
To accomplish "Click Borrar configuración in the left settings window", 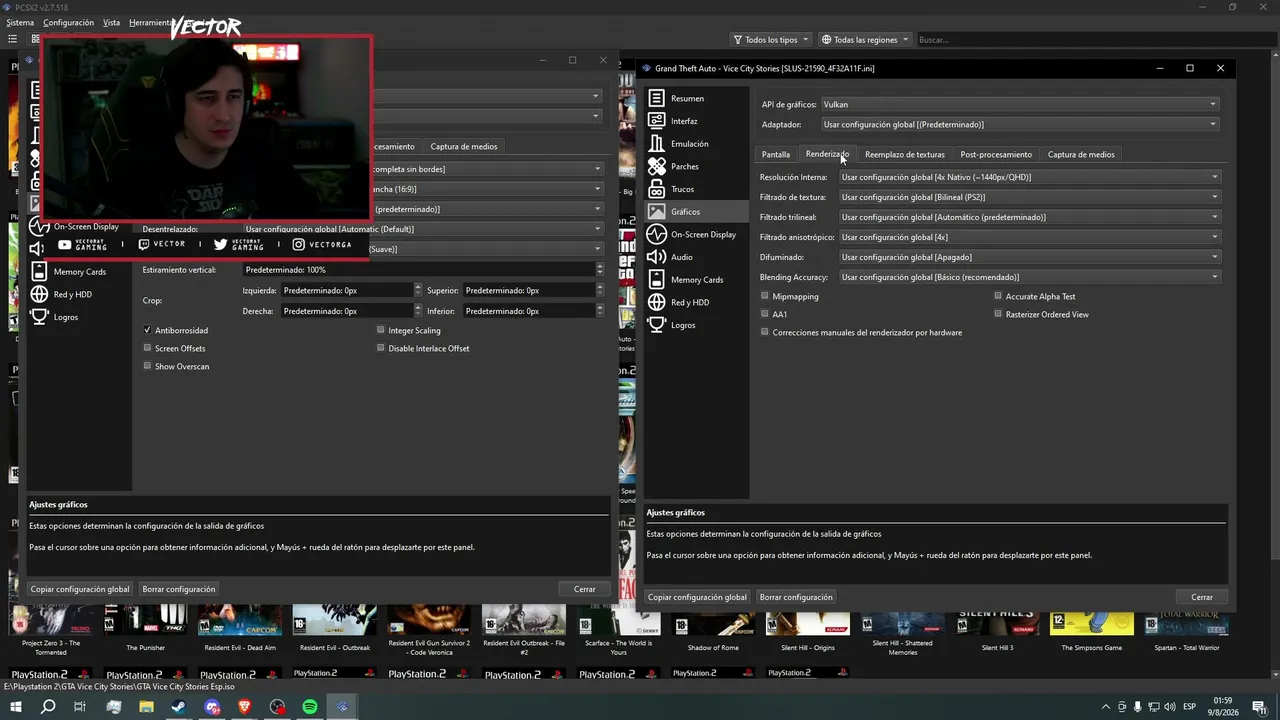I will [179, 589].
